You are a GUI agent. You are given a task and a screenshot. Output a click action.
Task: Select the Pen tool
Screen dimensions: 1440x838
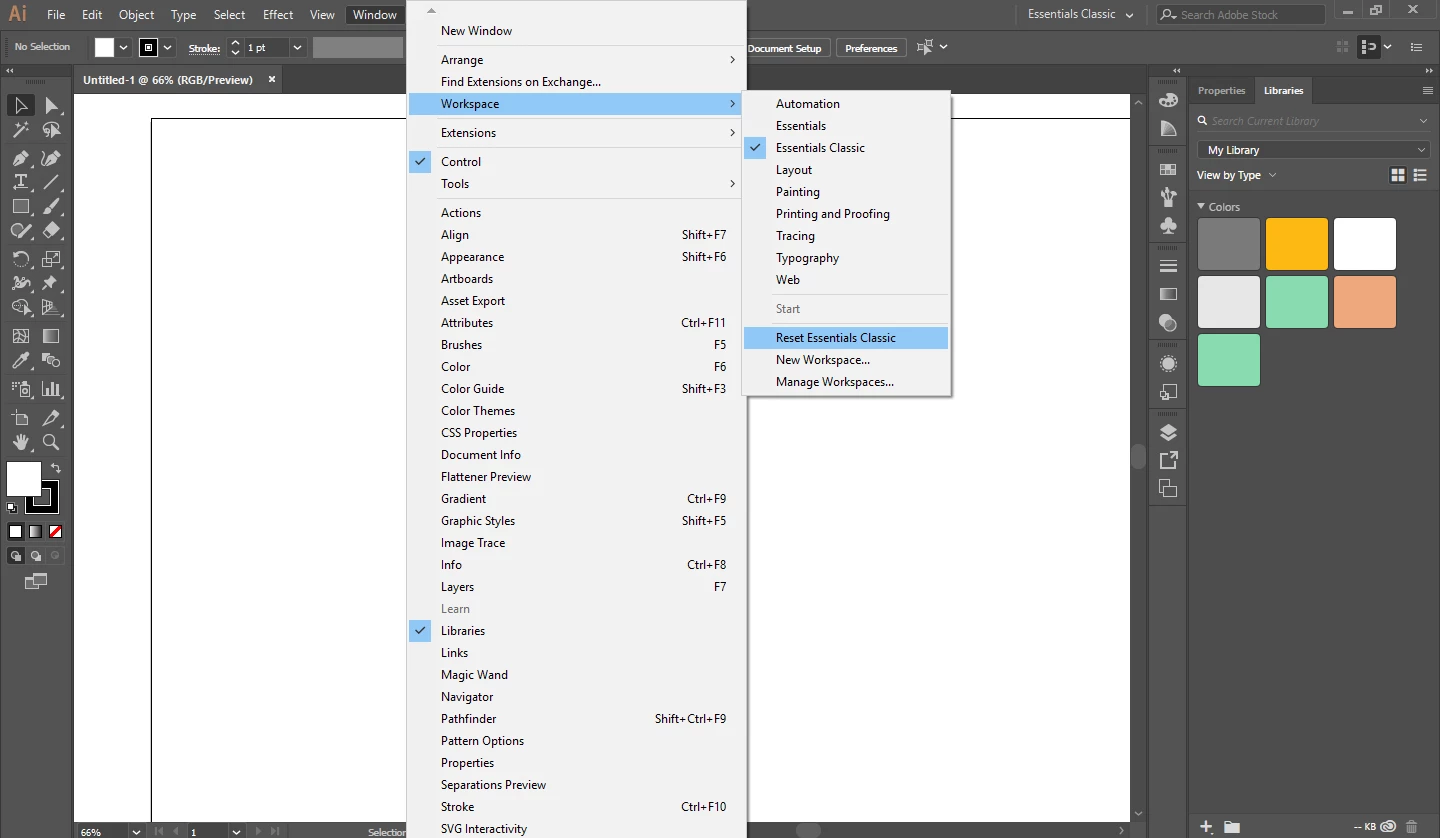(21, 158)
